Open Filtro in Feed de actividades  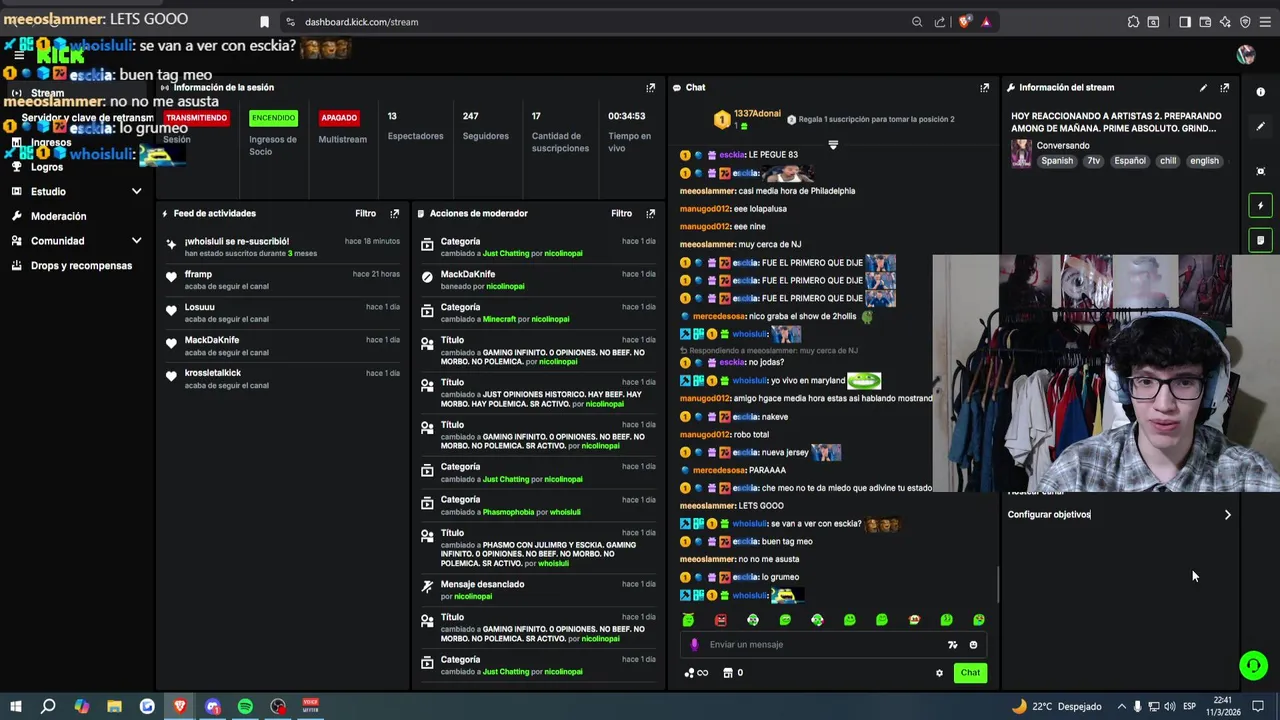365,214
